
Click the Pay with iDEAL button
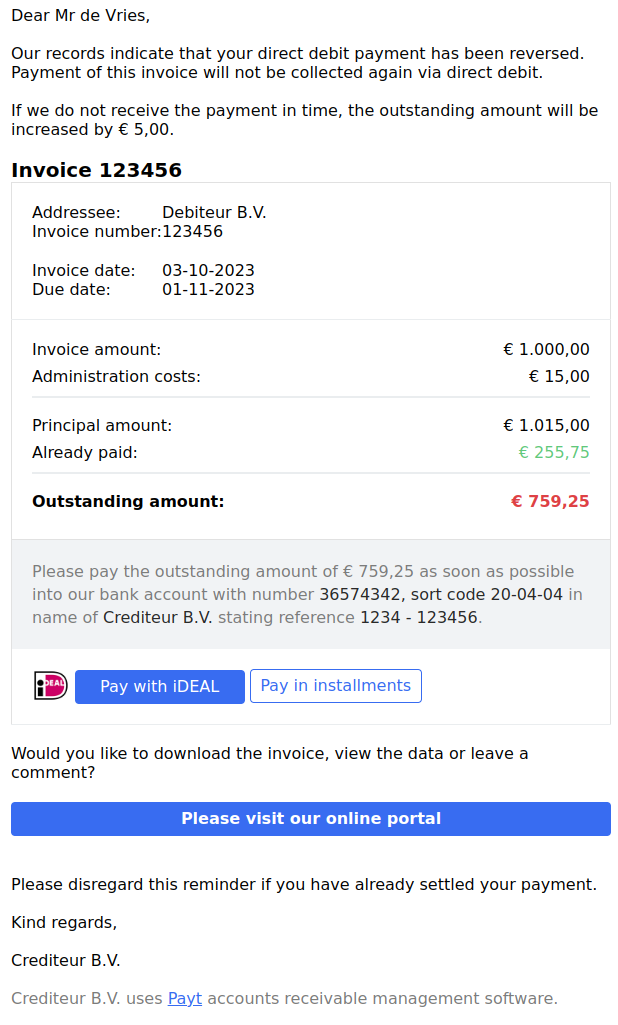160,686
